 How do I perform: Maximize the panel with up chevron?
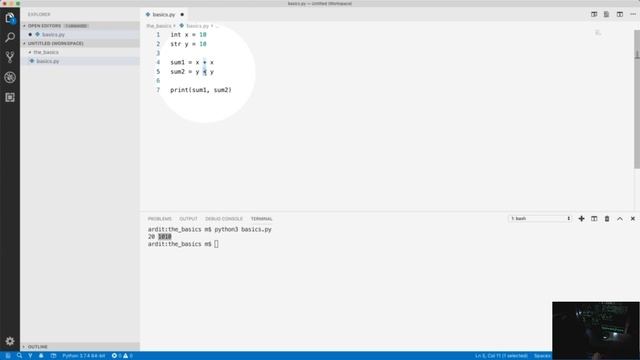click(x=620, y=219)
